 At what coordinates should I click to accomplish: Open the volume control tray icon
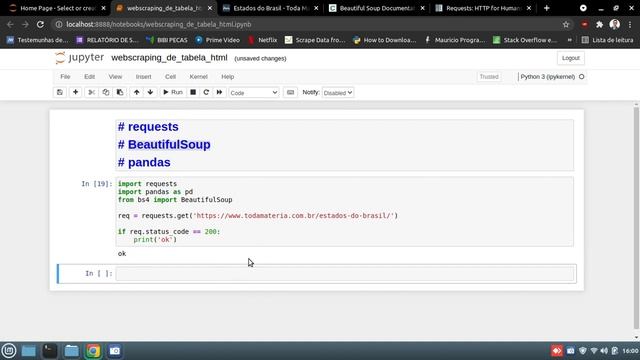604,351
